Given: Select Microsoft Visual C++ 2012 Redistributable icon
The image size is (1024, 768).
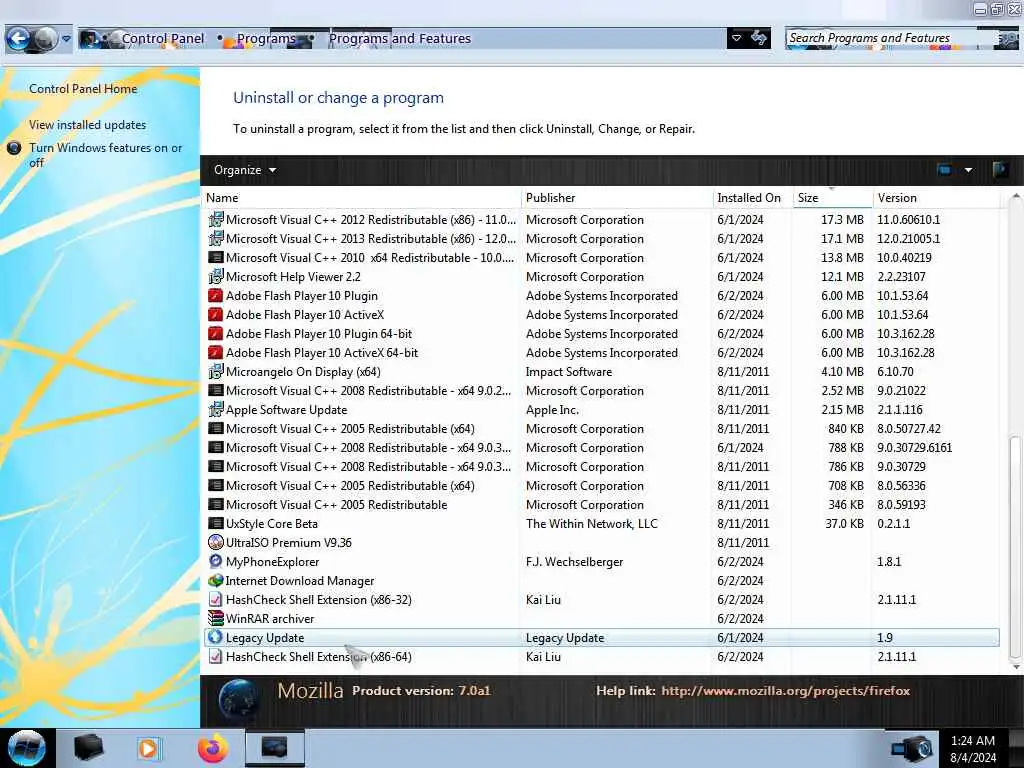Looking at the screenshot, I should 216,219.
